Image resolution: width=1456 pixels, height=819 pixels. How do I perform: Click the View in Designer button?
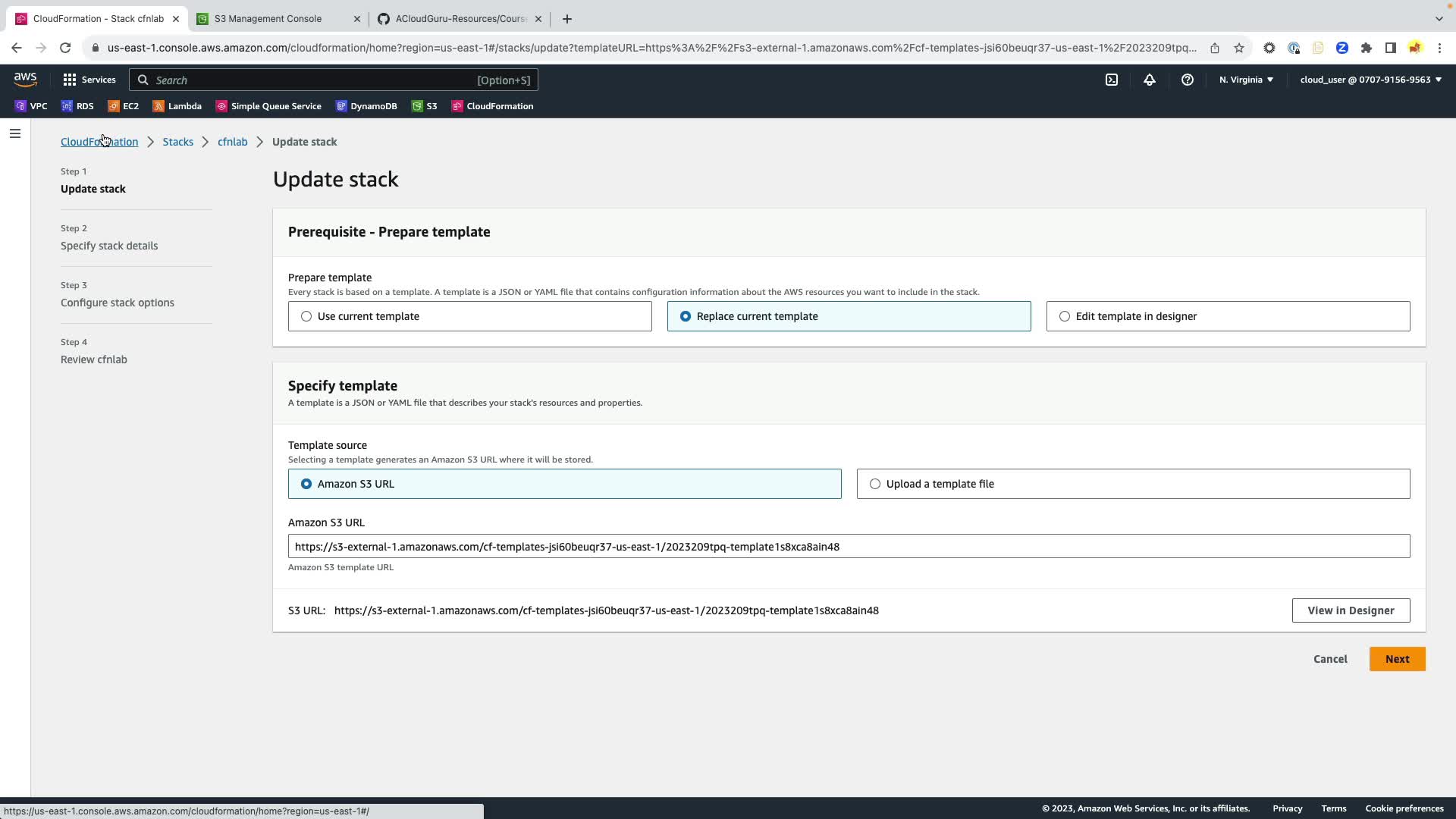pyautogui.click(x=1351, y=610)
